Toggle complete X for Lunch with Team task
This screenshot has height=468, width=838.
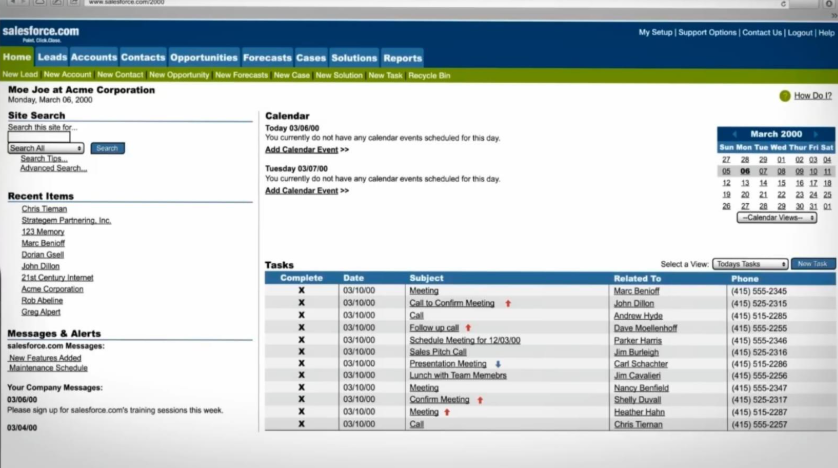301,376
